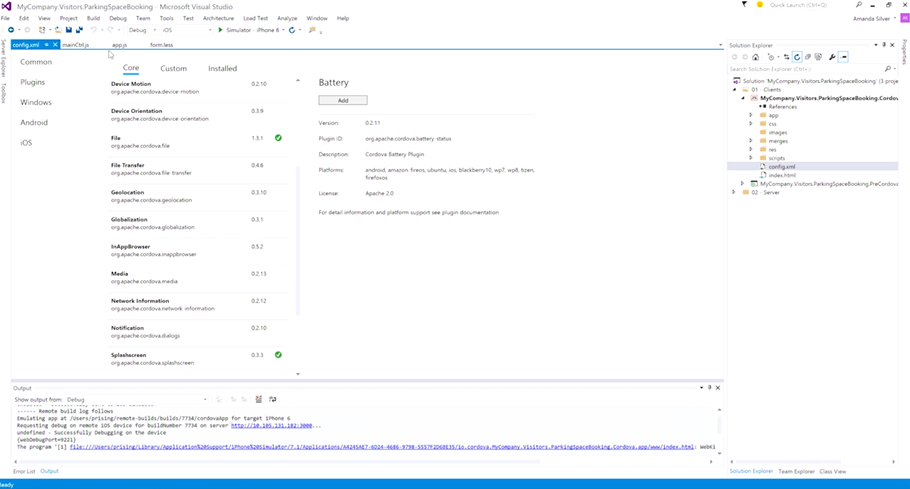Select the Windows section in config sidebar

pyautogui.click(x=36, y=102)
